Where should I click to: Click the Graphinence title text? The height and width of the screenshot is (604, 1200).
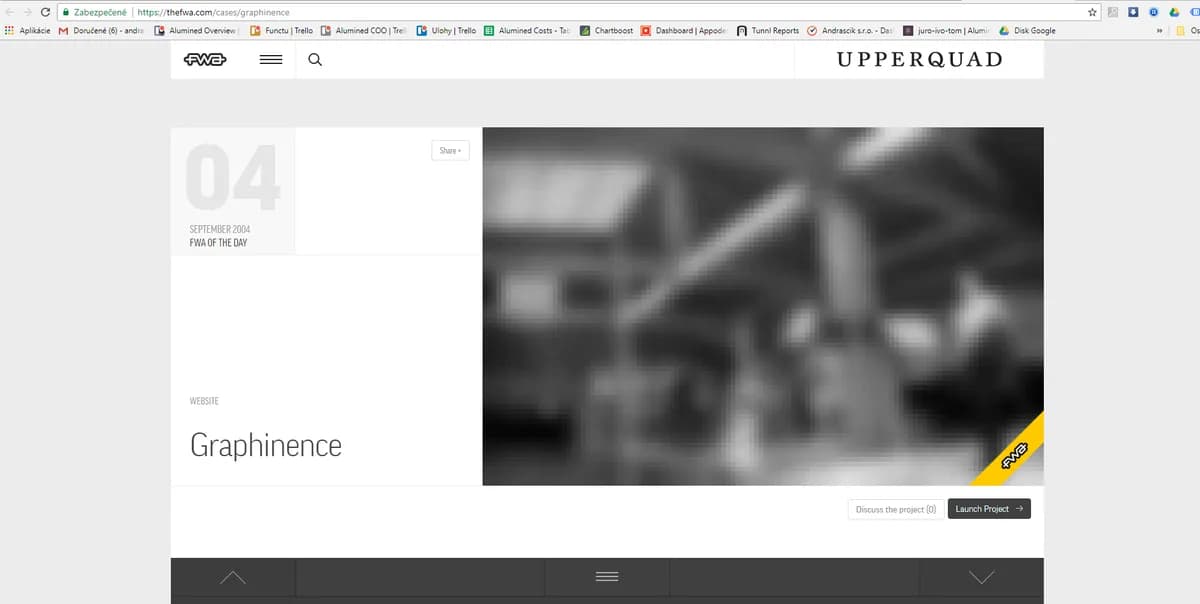(266, 445)
